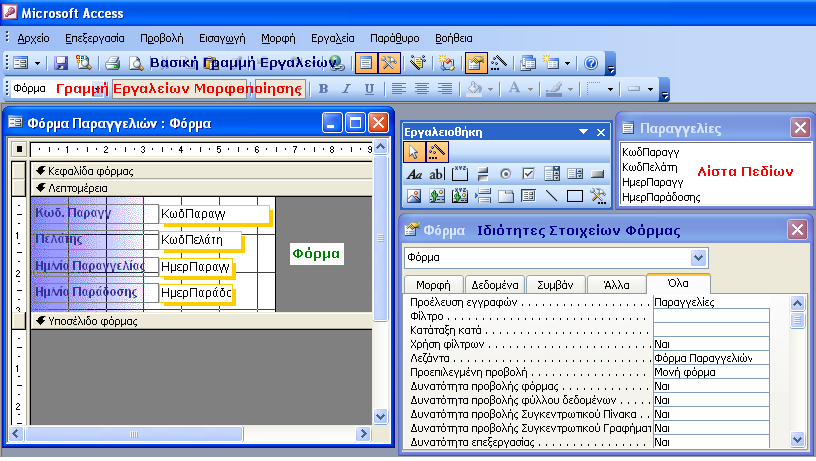
Task: Click the File Search icon beside Save
Action: click(x=83, y=63)
